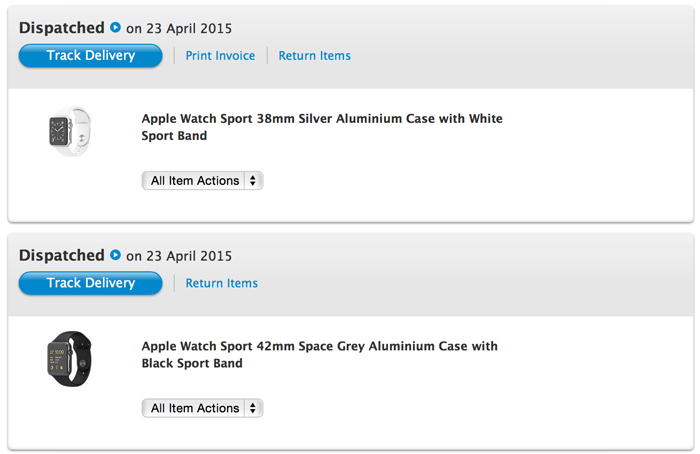Viewport: 700px width, 454px height.
Task: Expand All Item Actions for white Sport Band watch
Action: pos(202,180)
